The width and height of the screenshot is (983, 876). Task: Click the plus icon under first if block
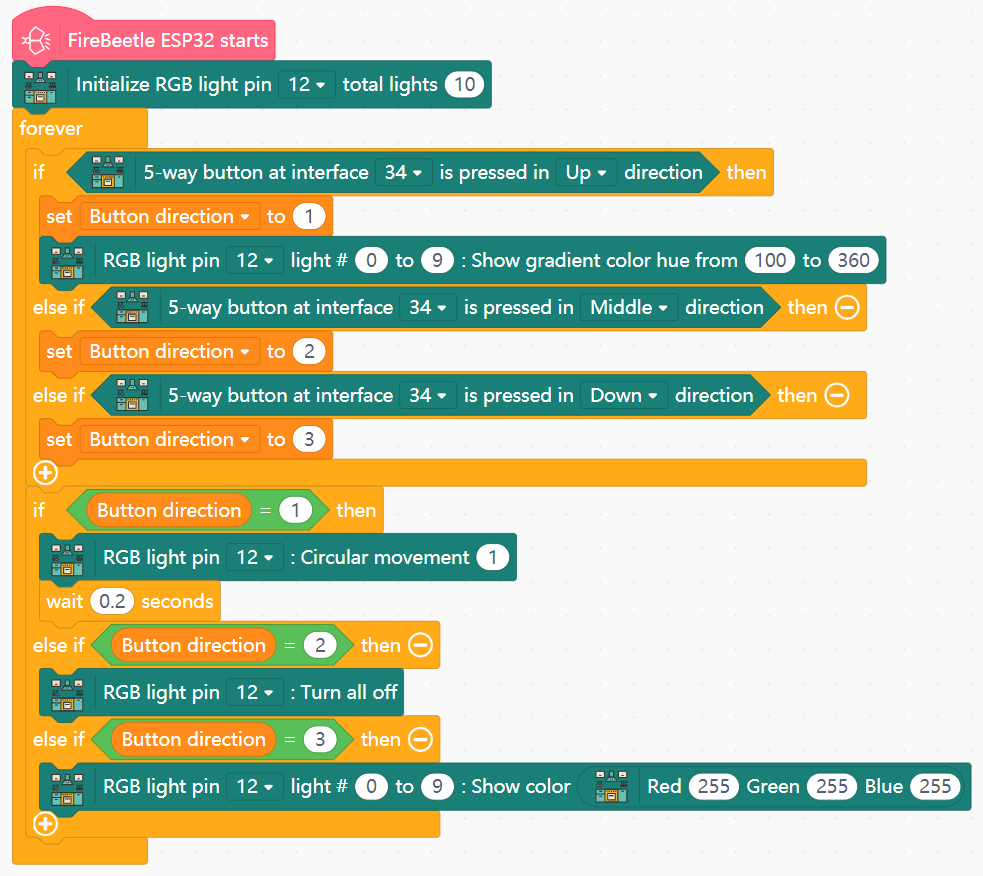(45, 473)
